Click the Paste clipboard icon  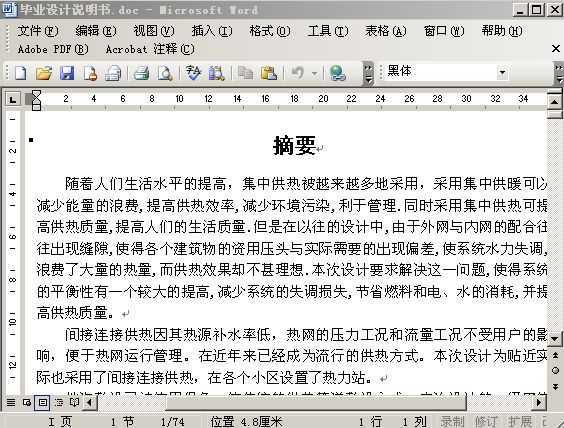pos(269,73)
